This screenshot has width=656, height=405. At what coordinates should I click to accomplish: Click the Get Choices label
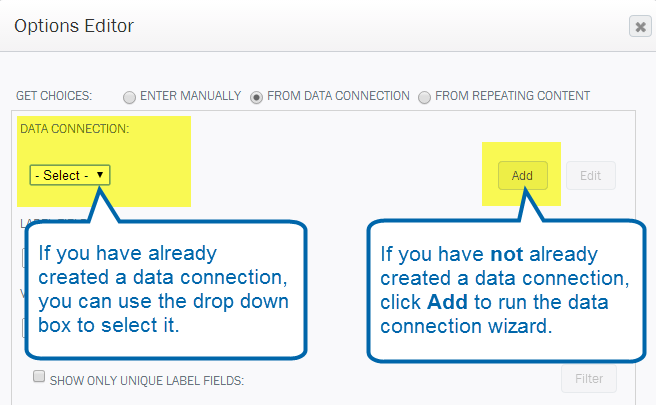coord(54,96)
